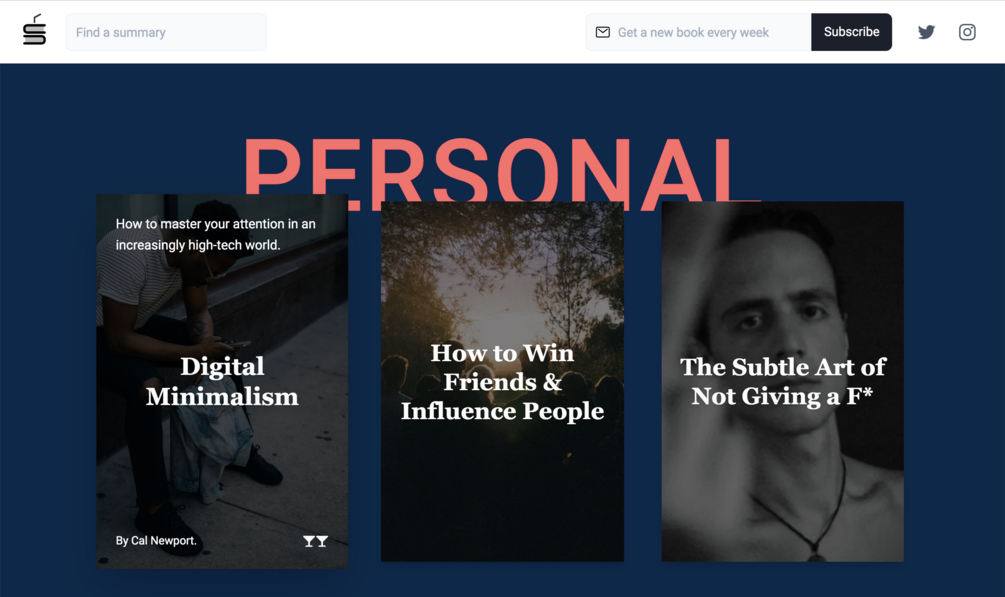This screenshot has height=597, width=1005.
Task: Click the cocktail glasses icon on the Digital Minimalism card
Action: point(315,541)
